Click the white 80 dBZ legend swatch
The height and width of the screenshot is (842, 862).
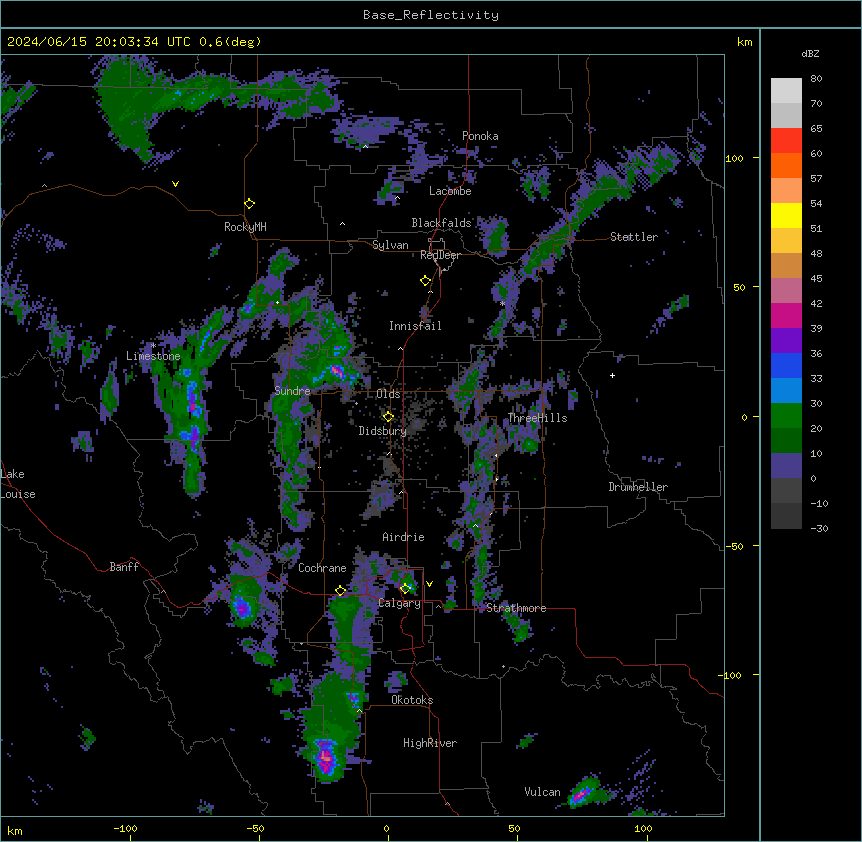786,91
